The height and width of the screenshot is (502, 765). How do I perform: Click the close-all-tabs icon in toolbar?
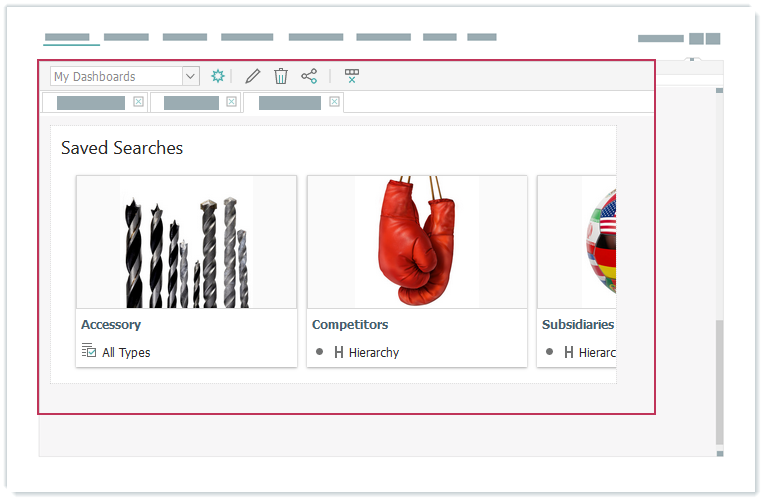click(351, 76)
